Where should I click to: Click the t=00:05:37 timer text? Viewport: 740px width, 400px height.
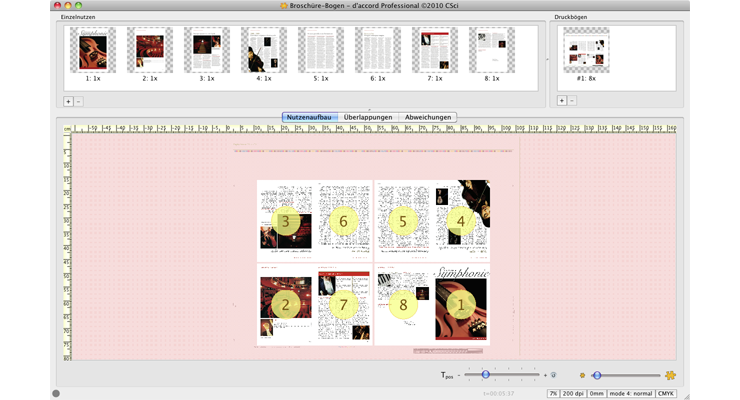point(498,393)
